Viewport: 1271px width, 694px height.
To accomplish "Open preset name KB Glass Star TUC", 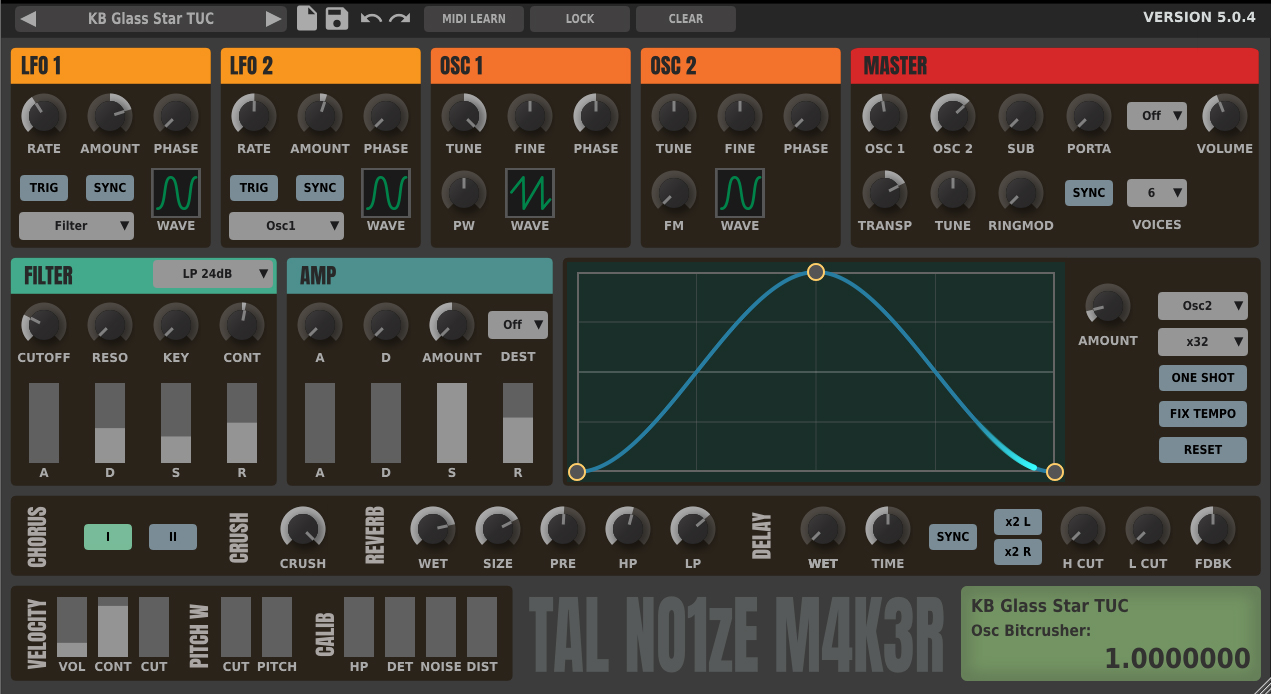I will coord(151,19).
